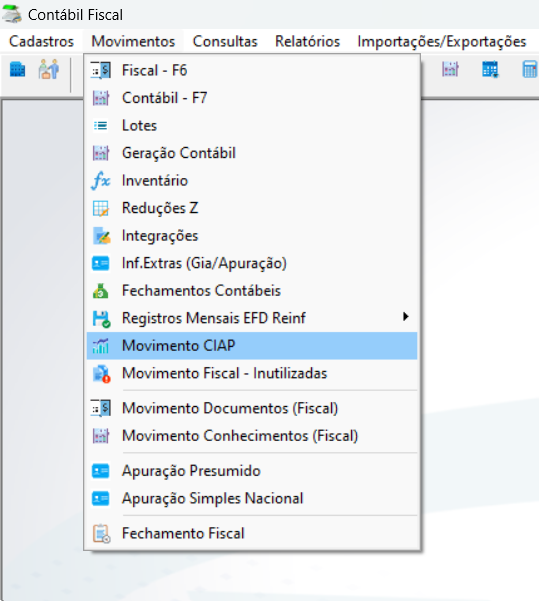Click the blue calendar toolbar icon
The width and height of the screenshot is (539, 601).
tap(490, 69)
